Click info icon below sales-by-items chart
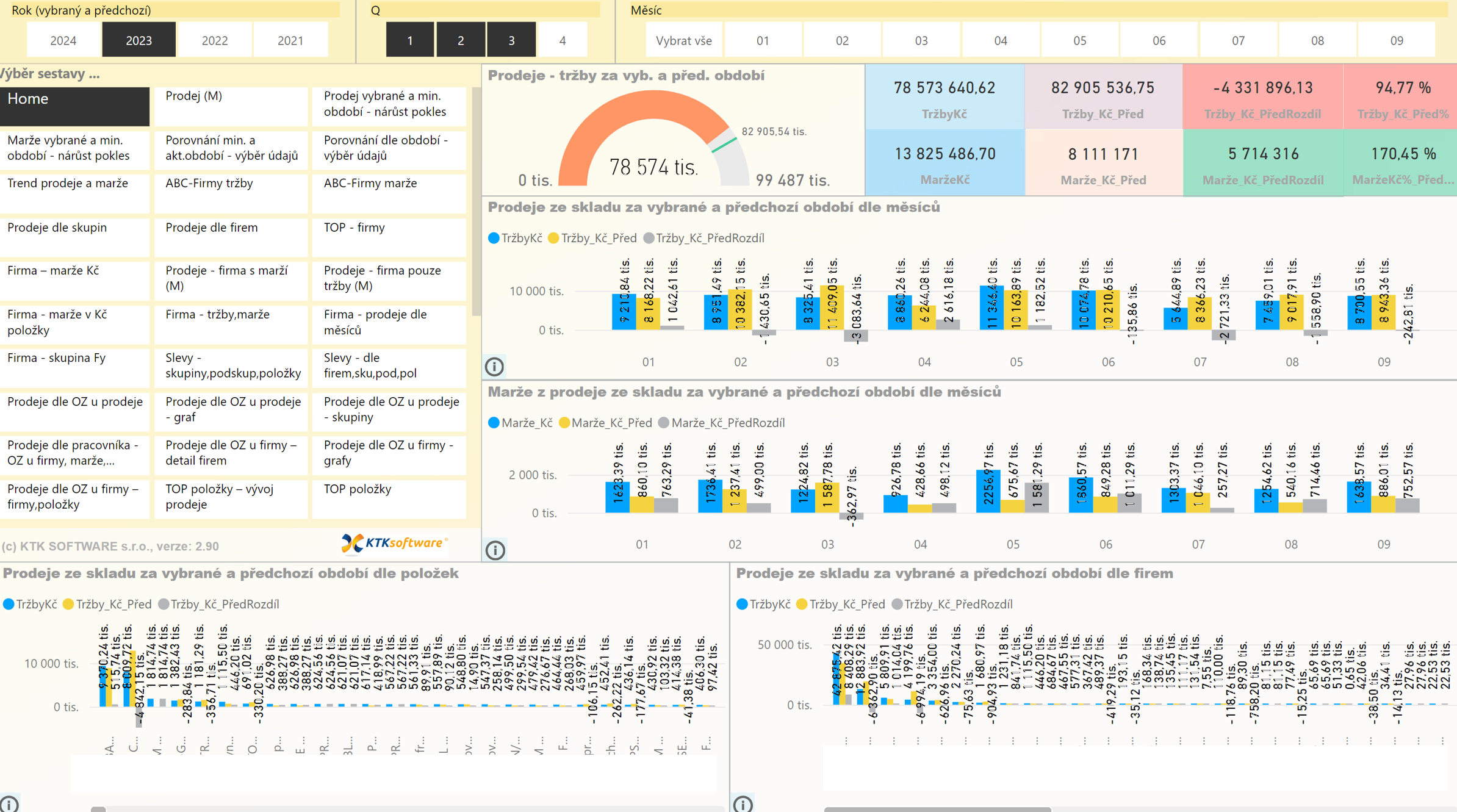 (x=9, y=804)
